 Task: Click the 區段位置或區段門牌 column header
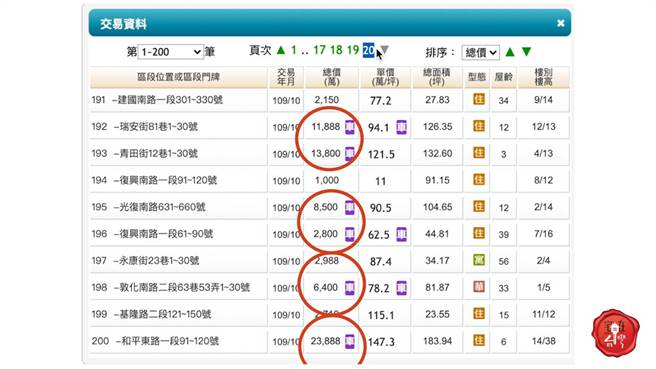[x=179, y=77]
